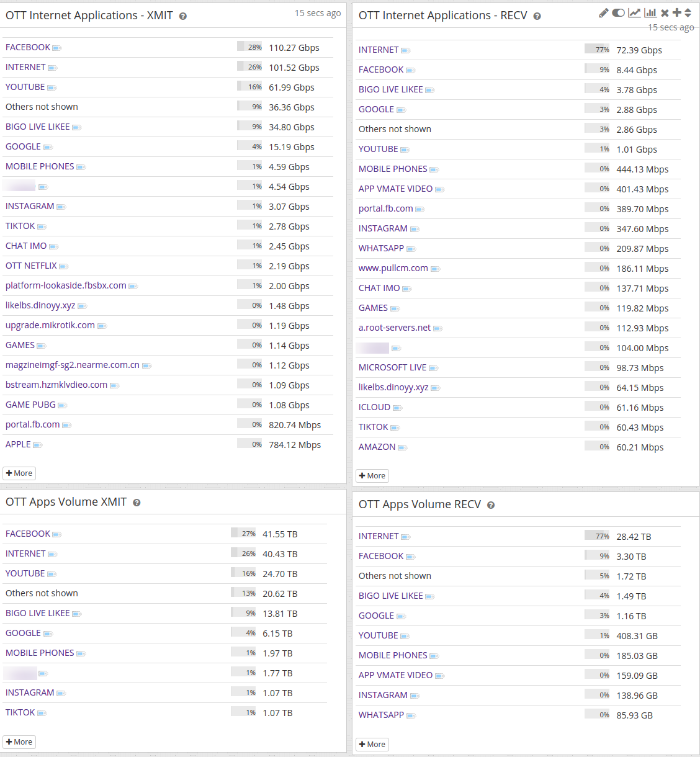Open magzineimgf-sg2.nearme.com.cn link
The height and width of the screenshot is (757, 700).
72,365
